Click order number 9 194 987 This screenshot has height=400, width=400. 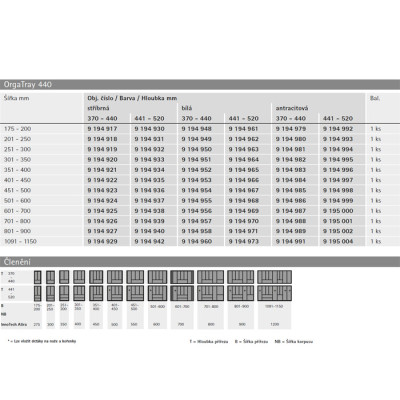coord(291,211)
